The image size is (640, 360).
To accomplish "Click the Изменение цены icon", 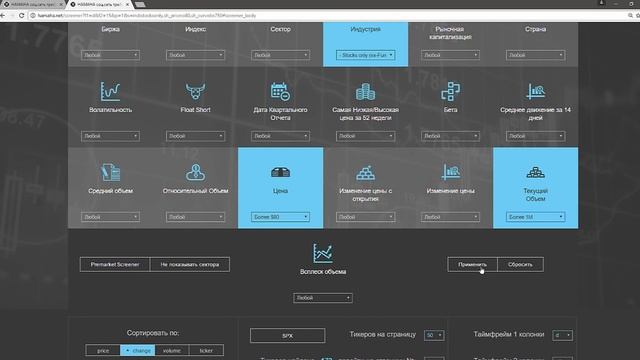I will 450,172.
